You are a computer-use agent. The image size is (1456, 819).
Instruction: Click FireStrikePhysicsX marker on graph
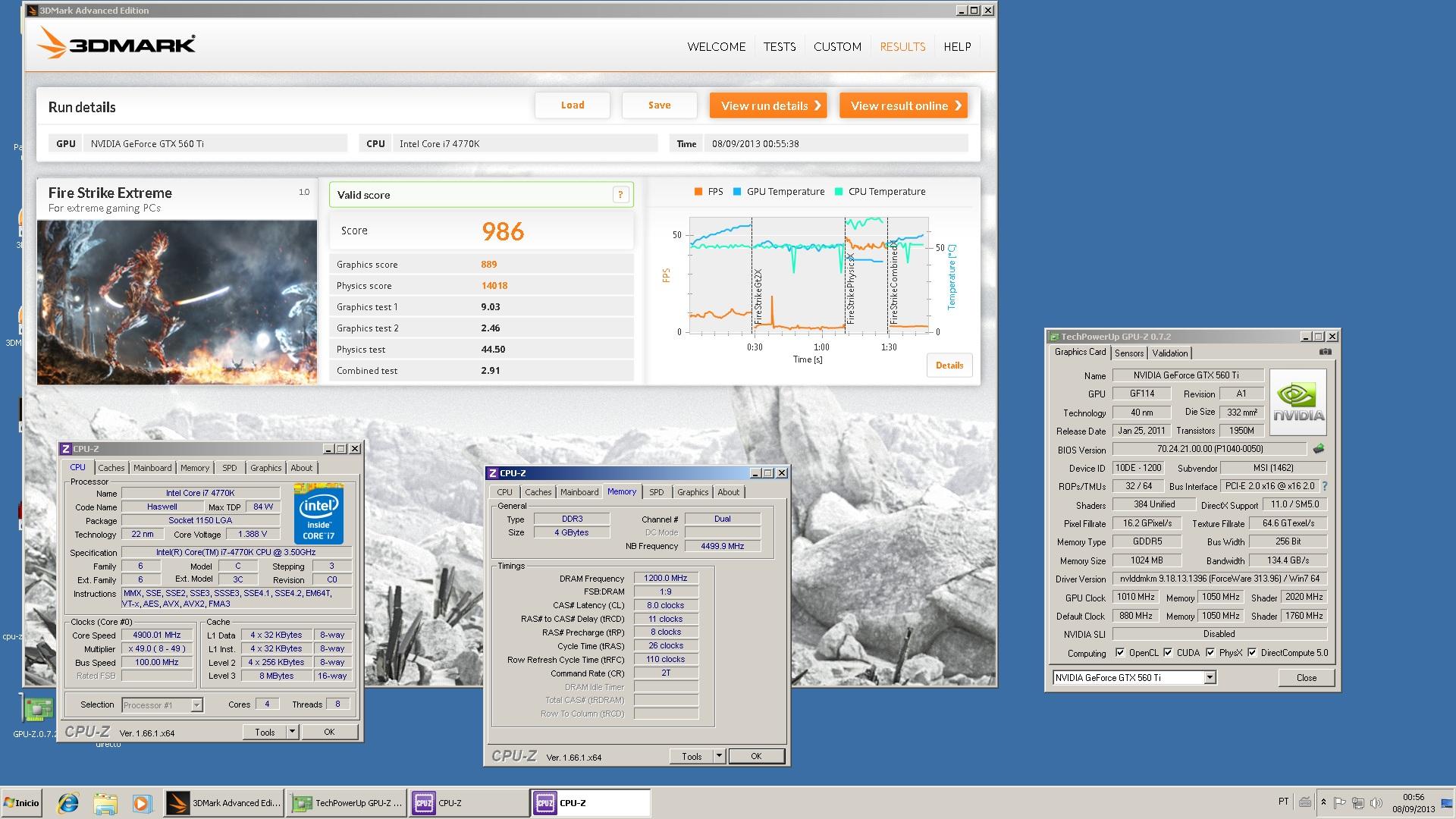coord(850,288)
